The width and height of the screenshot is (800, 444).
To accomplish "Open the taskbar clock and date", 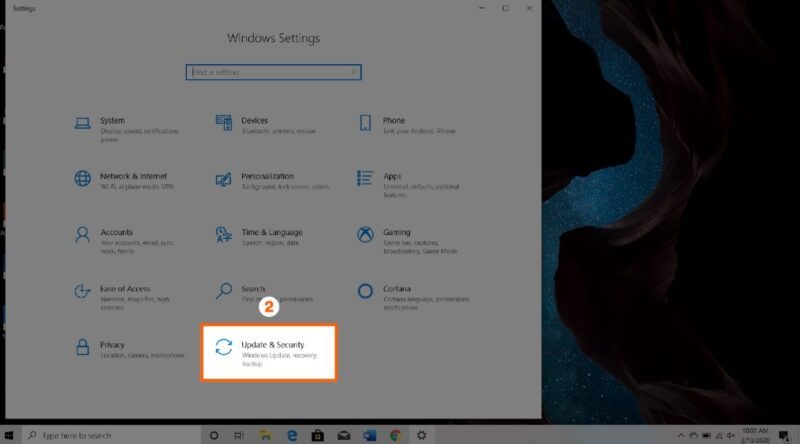I will click(755, 435).
